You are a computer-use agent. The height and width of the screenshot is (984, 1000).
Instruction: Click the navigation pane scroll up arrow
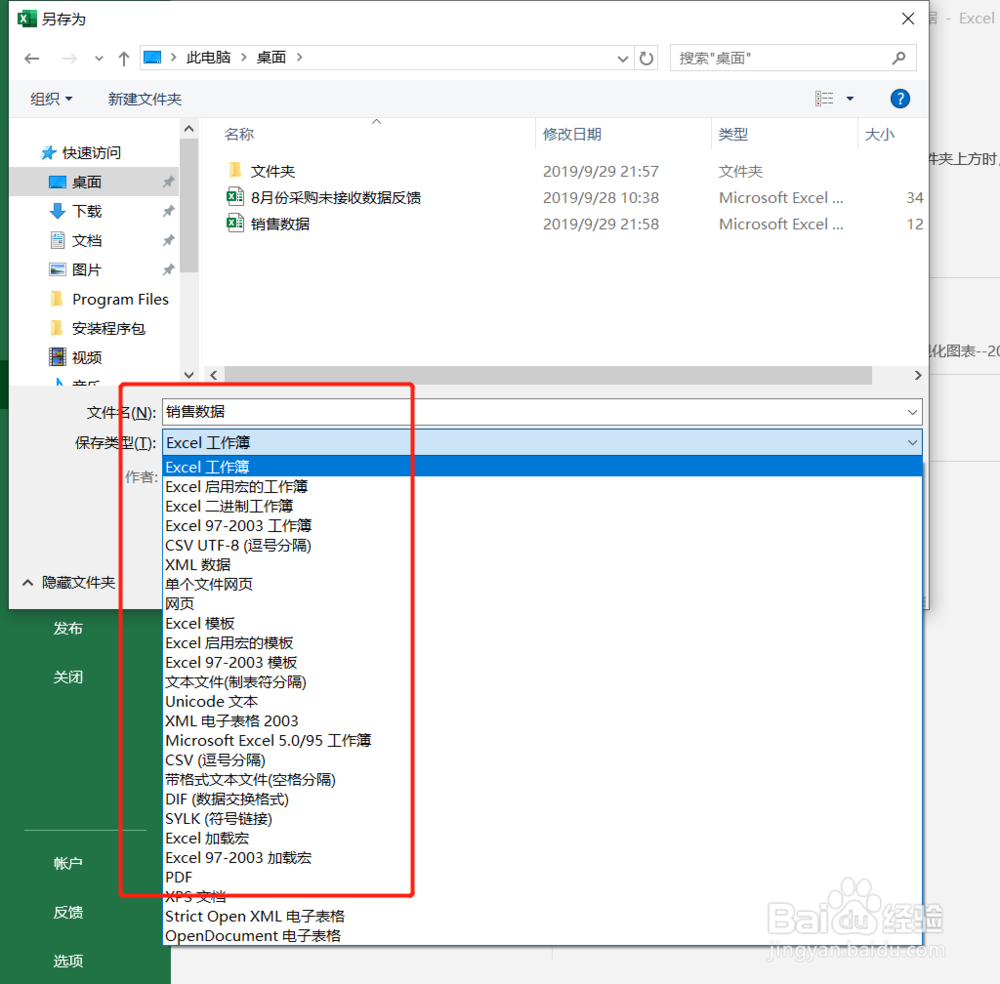(x=189, y=129)
